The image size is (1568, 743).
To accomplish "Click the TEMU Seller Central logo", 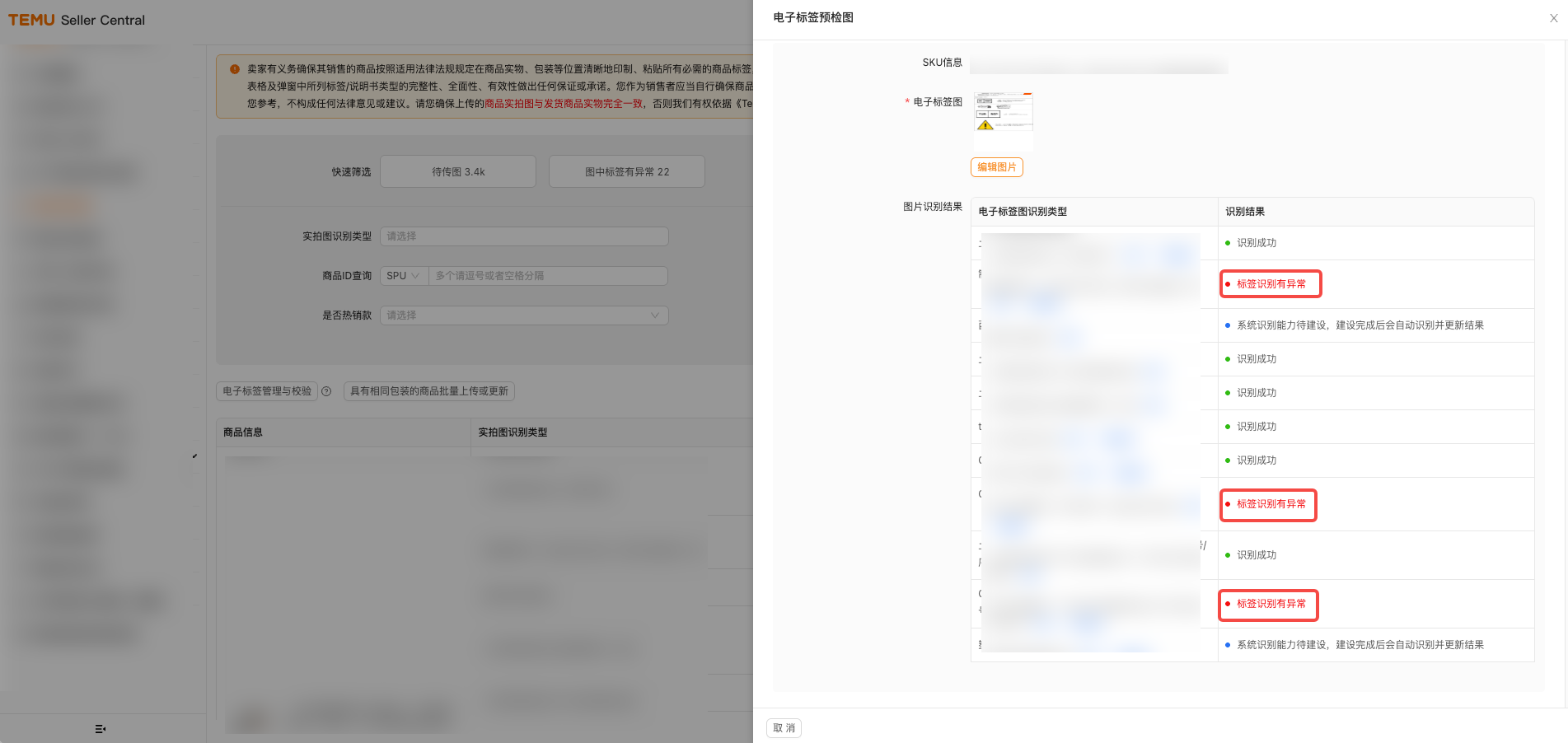I will [77, 20].
